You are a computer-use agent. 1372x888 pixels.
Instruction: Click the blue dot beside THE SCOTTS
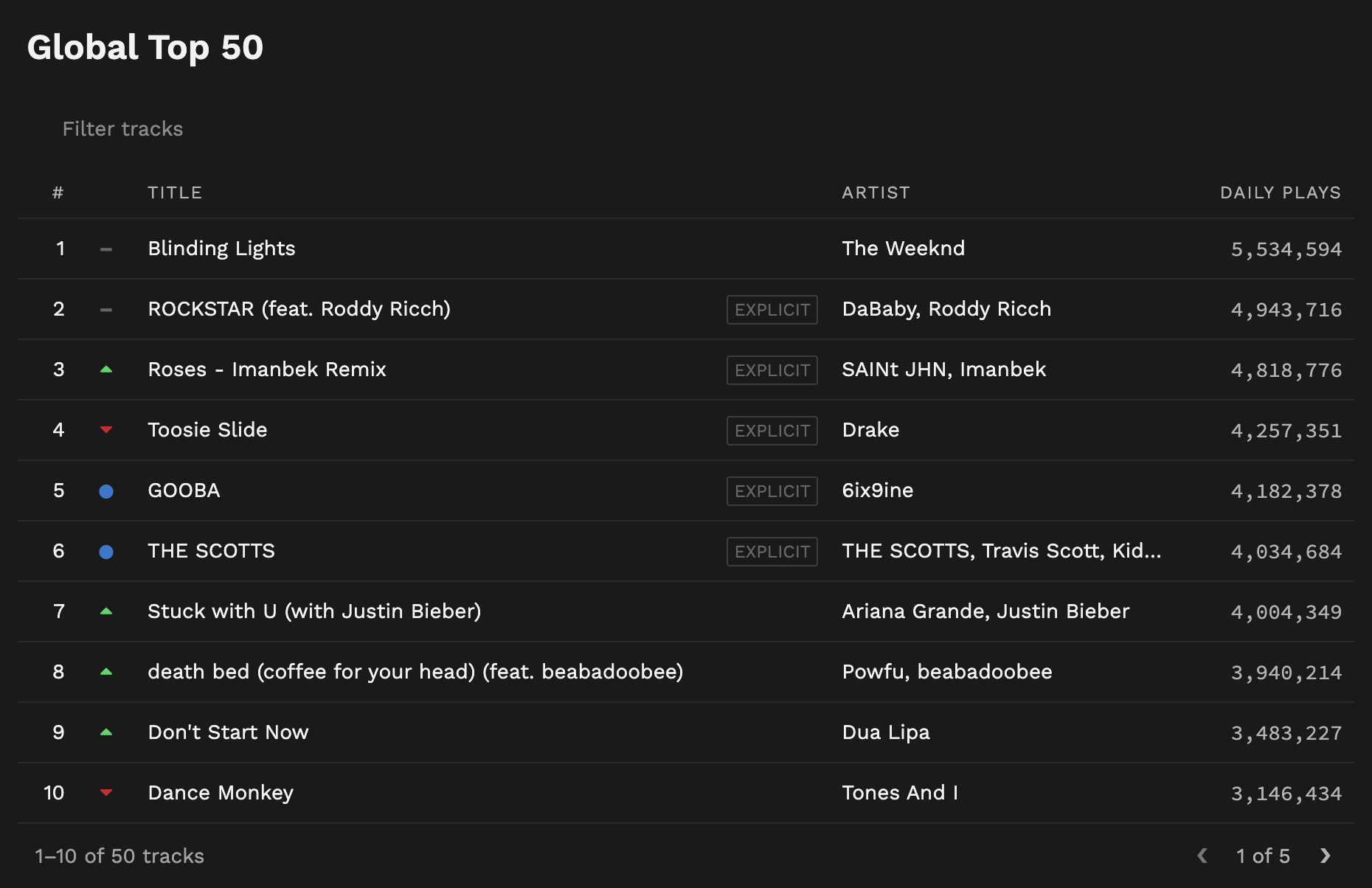tap(106, 552)
